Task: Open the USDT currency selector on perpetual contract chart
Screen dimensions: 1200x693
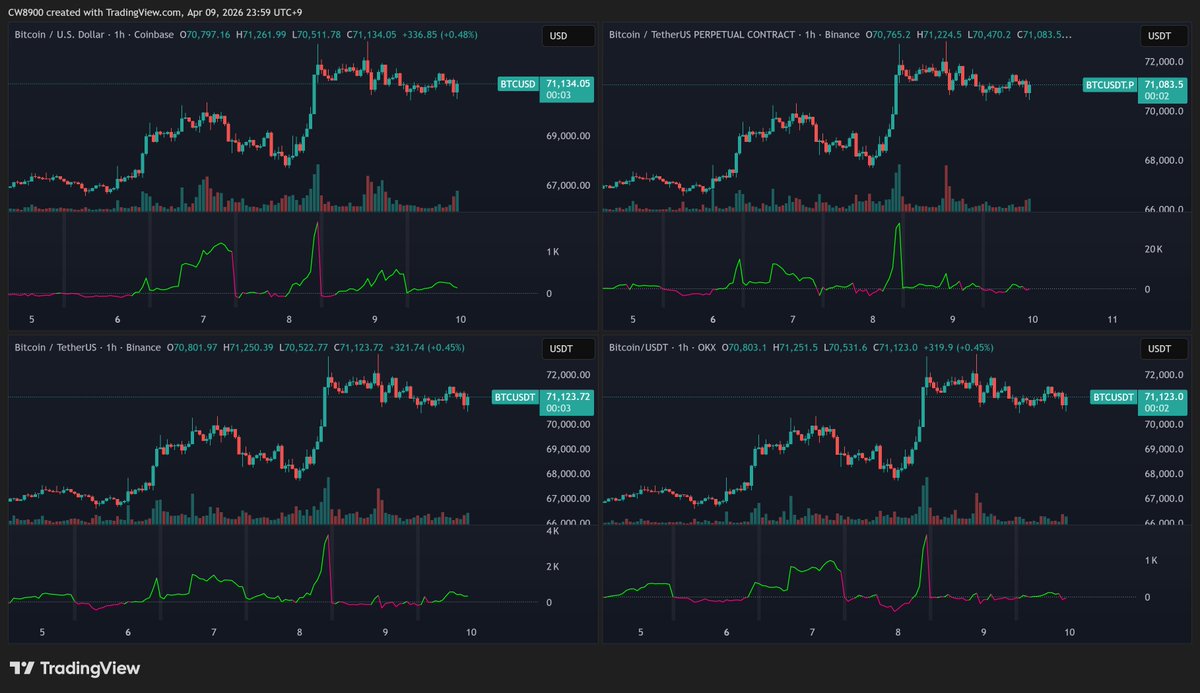Action: point(1158,36)
